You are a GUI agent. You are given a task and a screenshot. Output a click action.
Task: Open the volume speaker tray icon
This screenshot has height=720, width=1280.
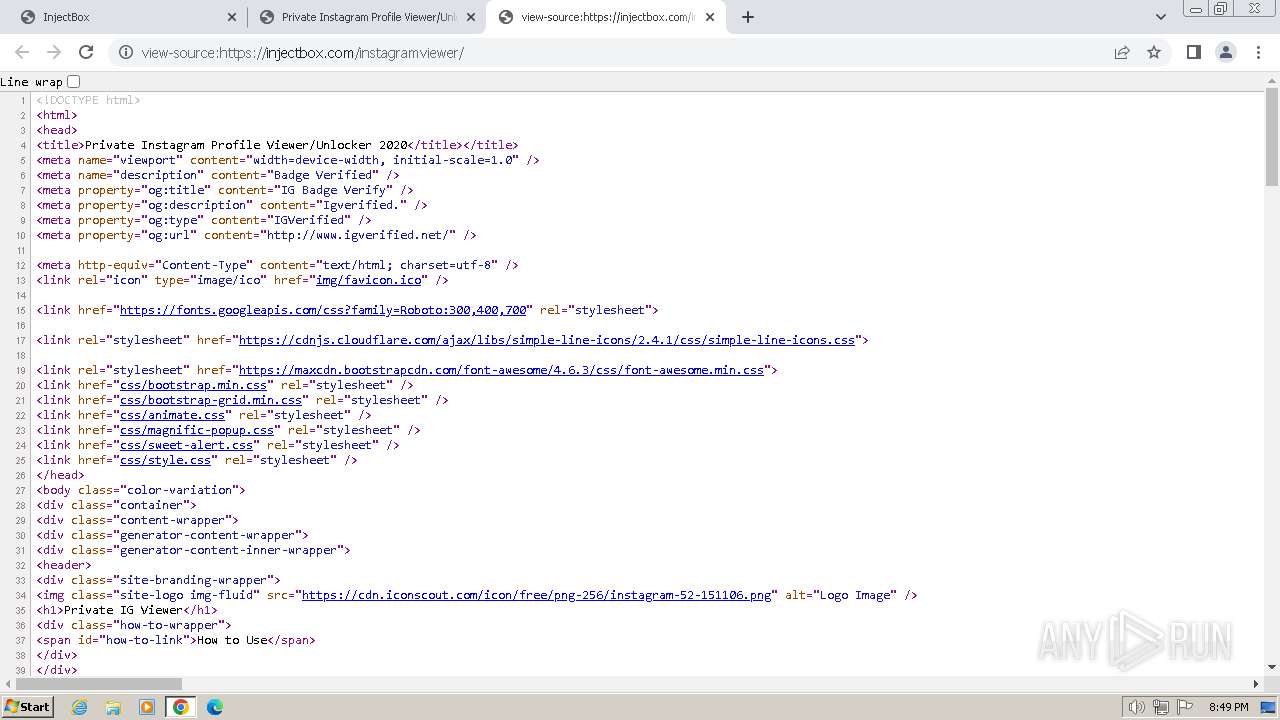pyautogui.click(x=1137, y=707)
